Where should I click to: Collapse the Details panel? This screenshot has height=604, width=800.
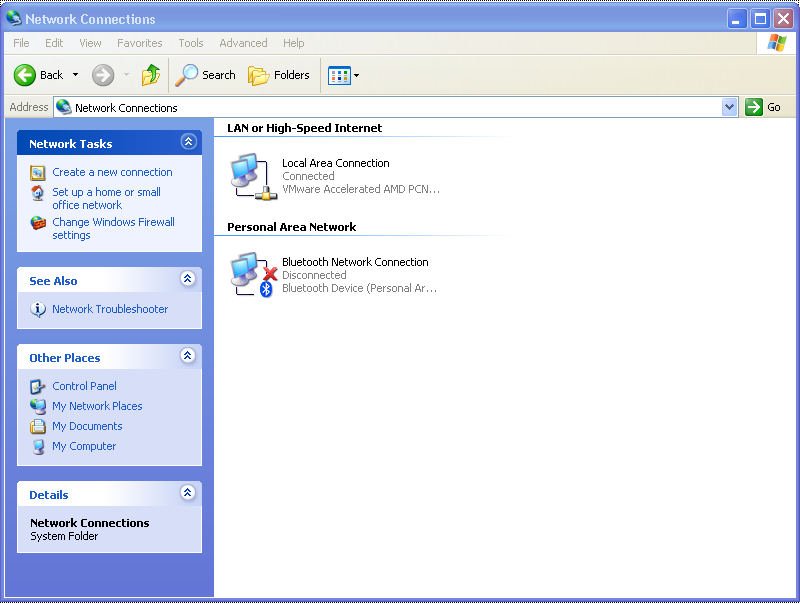(x=187, y=494)
